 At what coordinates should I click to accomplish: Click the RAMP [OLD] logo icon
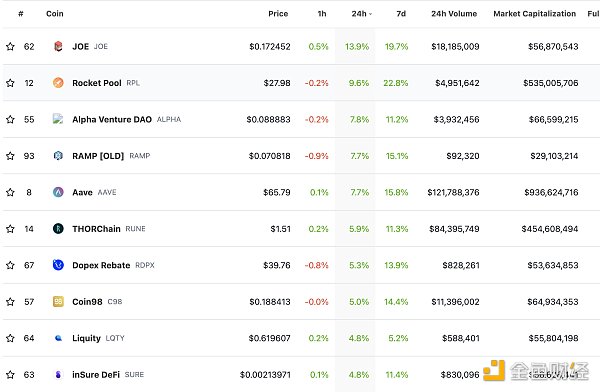[58, 156]
